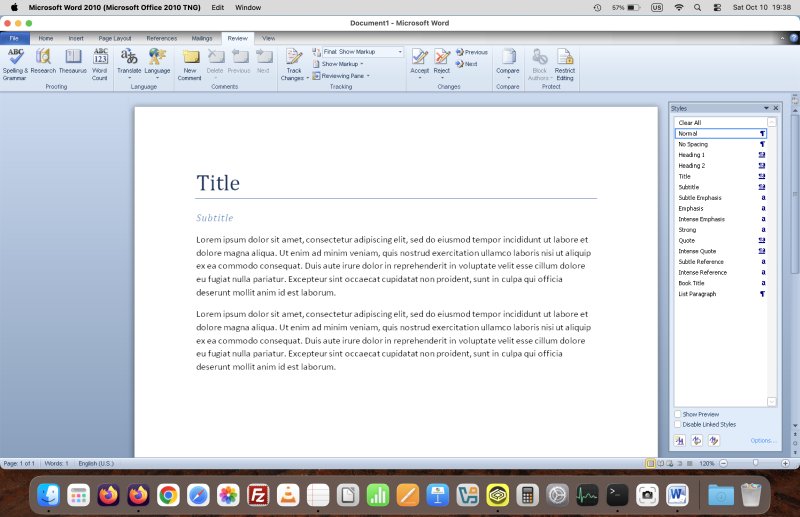Open Restrict Editing pane
This screenshot has width=800, height=517.
[565, 64]
